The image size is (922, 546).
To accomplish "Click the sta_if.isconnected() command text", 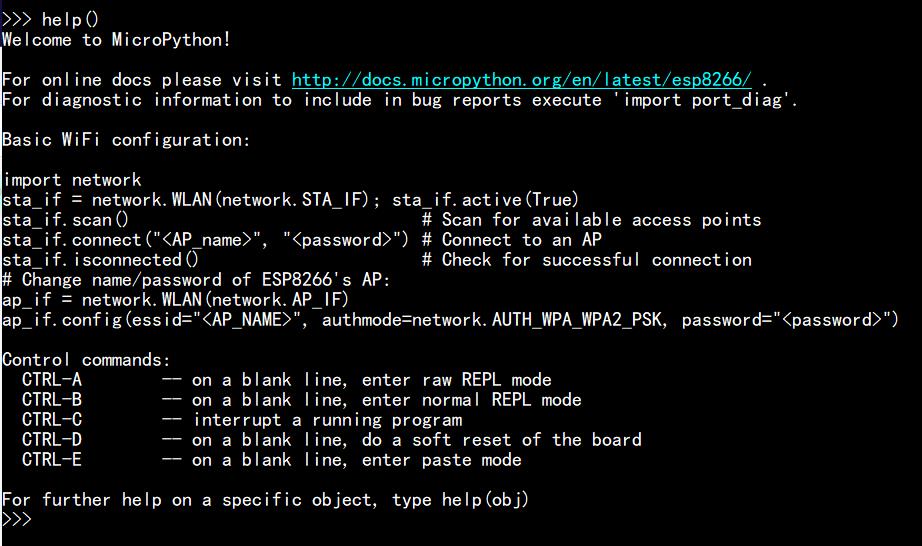I will click(100, 260).
